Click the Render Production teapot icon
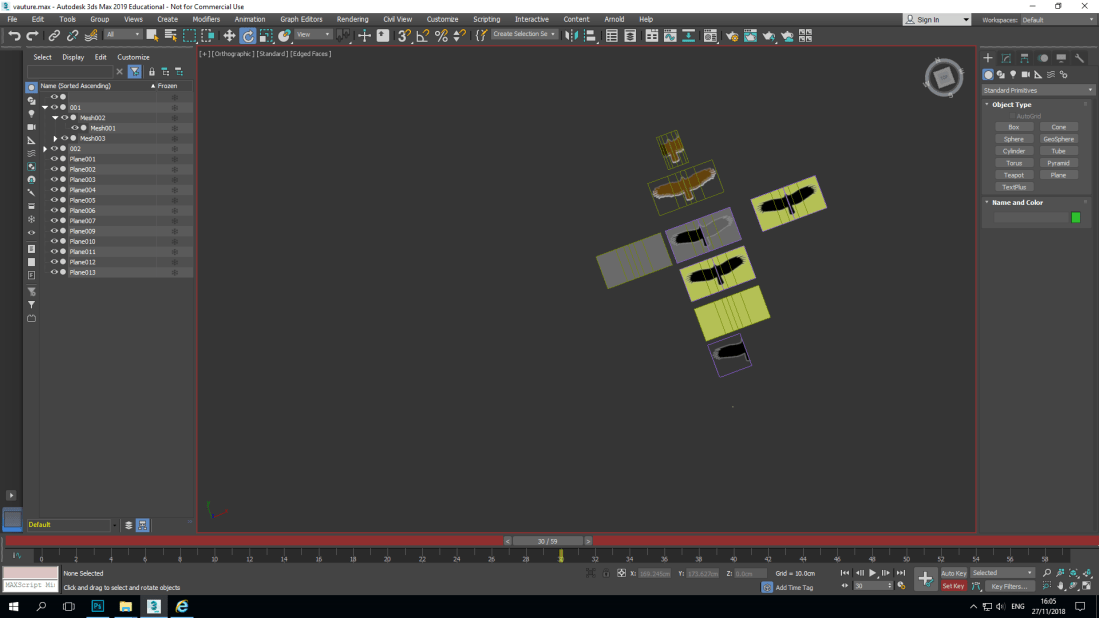1099x618 pixels. coord(768,36)
